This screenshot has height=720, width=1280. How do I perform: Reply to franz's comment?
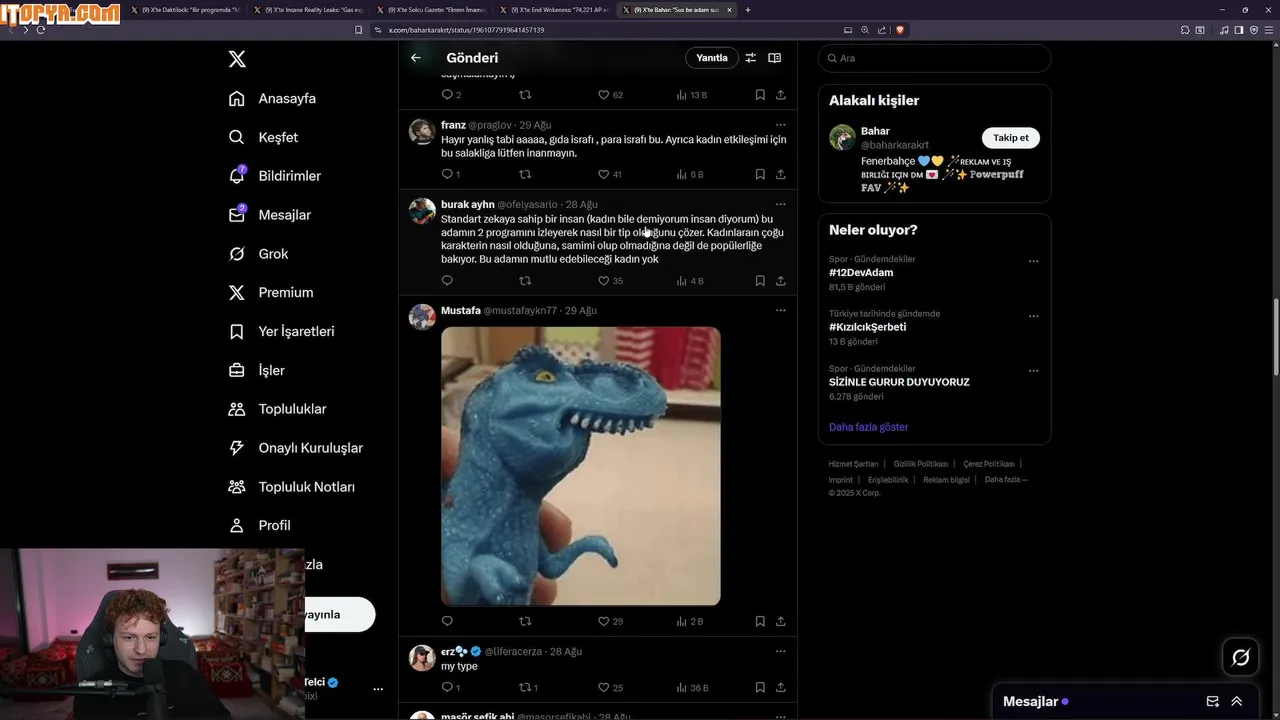coord(447,174)
